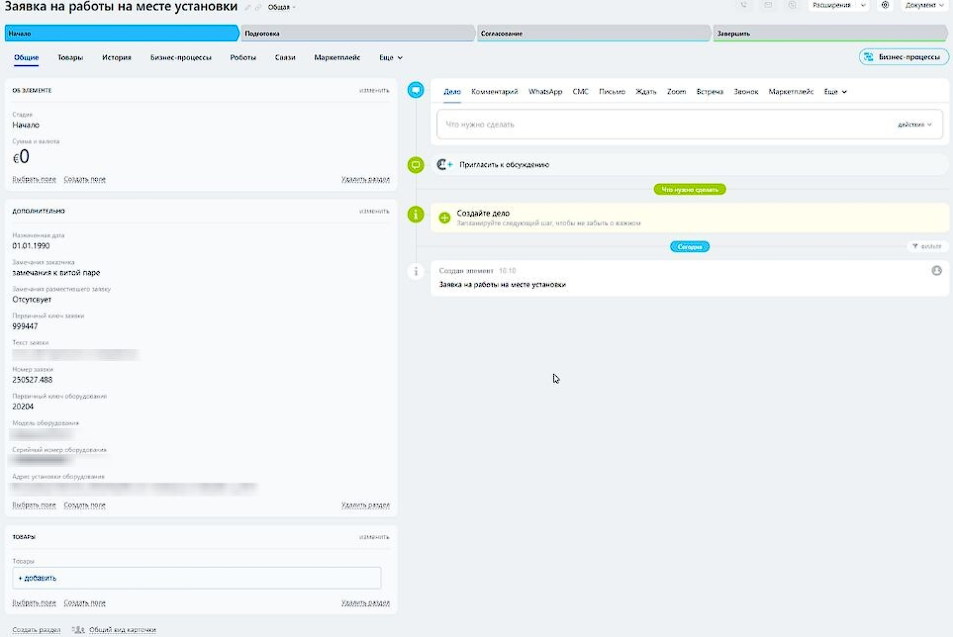Set pipeline stage to Согласование
Image resolution: width=953 pixels, height=637 pixels.
pos(593,33)
